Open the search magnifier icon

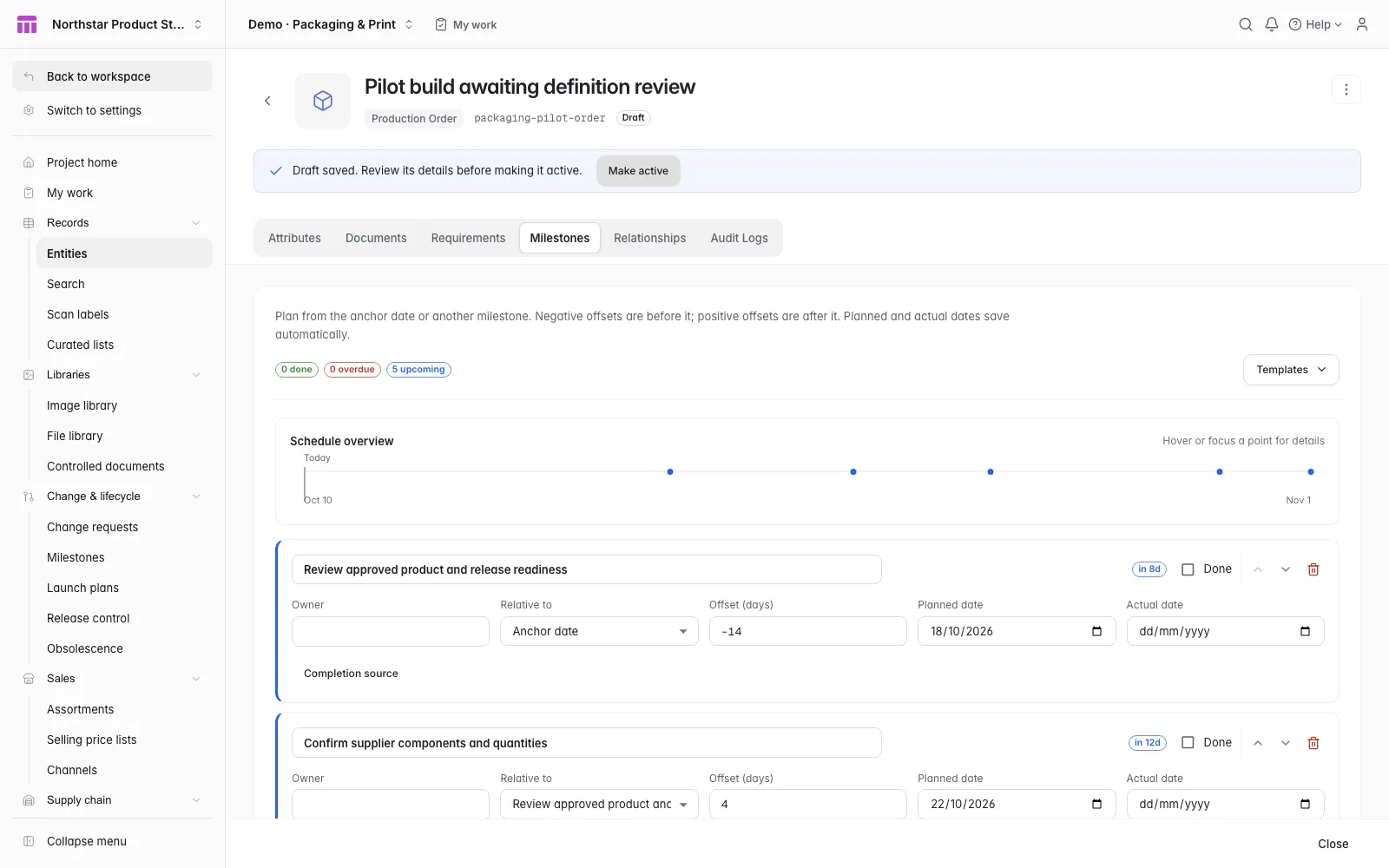pos(1246,24)
